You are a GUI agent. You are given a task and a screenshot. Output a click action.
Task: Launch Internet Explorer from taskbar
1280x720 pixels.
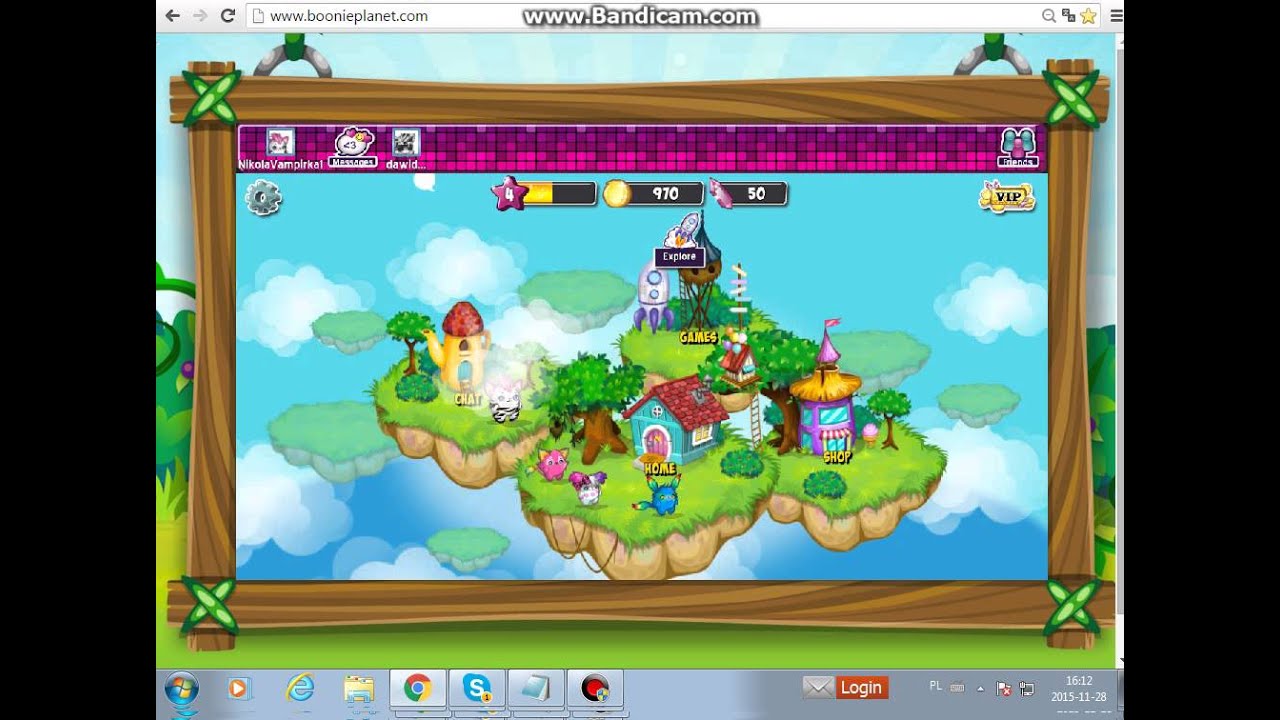[299, 688]
